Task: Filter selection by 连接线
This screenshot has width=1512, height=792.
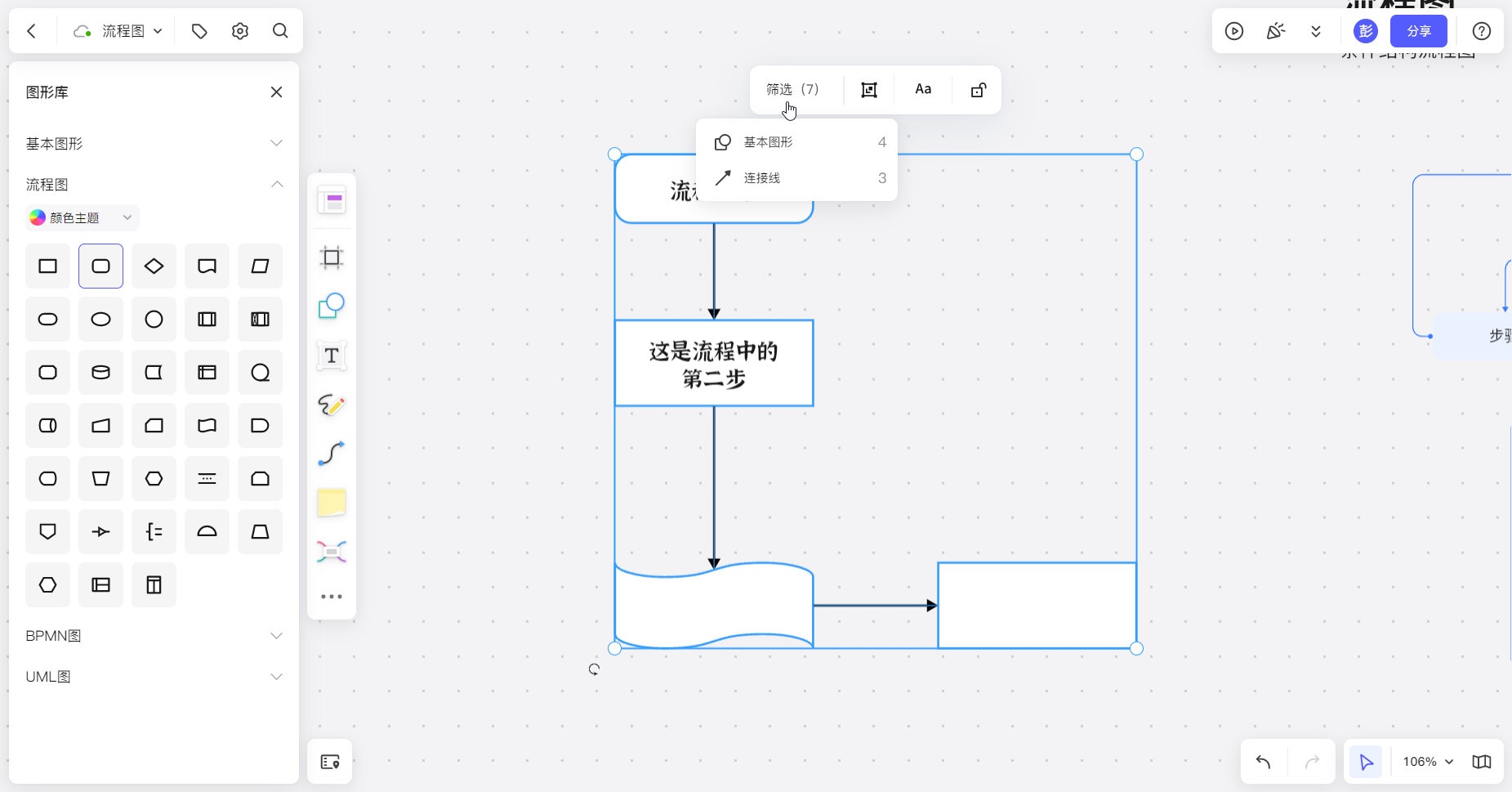Action: coord(797,178)
